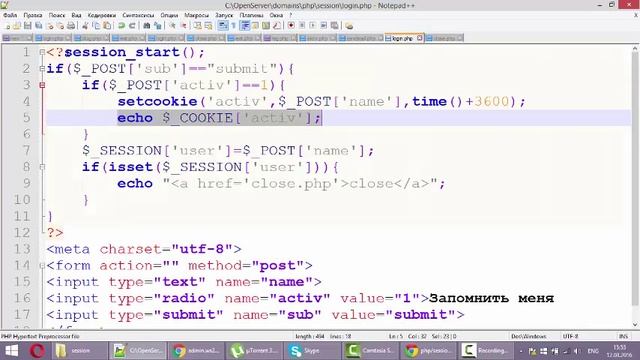Image resolution: width=640 pixels, height=360 pixels.
Task: Click UTF-8 encoding in status bar
Action: pyautogui.click(x=570, y=336)
